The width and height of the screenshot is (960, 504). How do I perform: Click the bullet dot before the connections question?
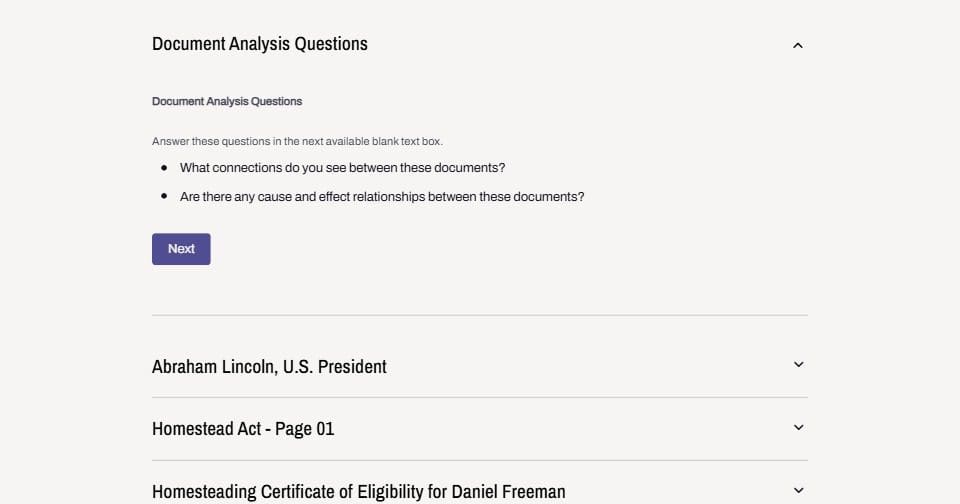click(164, 168)
